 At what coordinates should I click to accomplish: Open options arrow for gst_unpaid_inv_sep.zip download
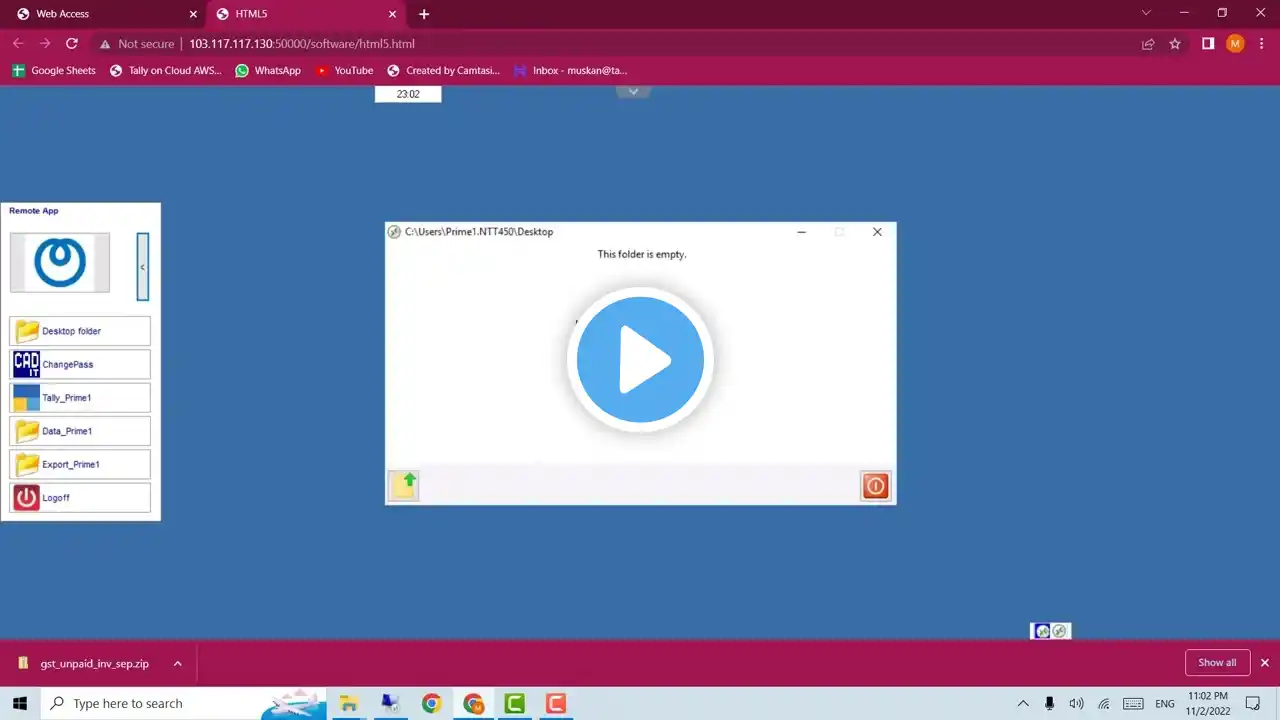click(x=177, y=663)
